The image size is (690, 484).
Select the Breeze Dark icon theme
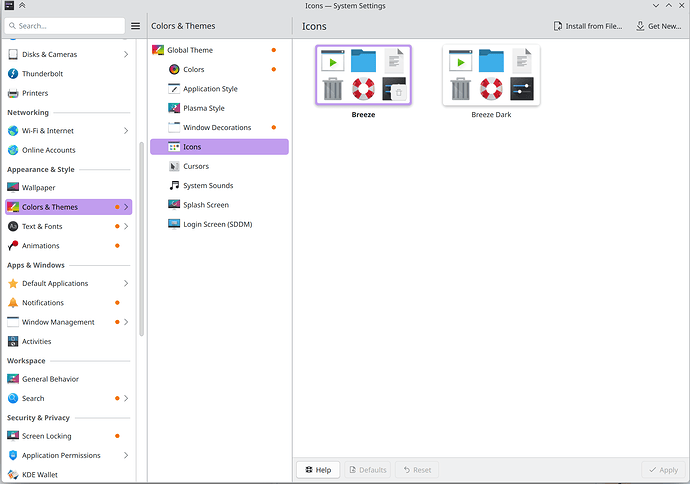tap(491, 76)
